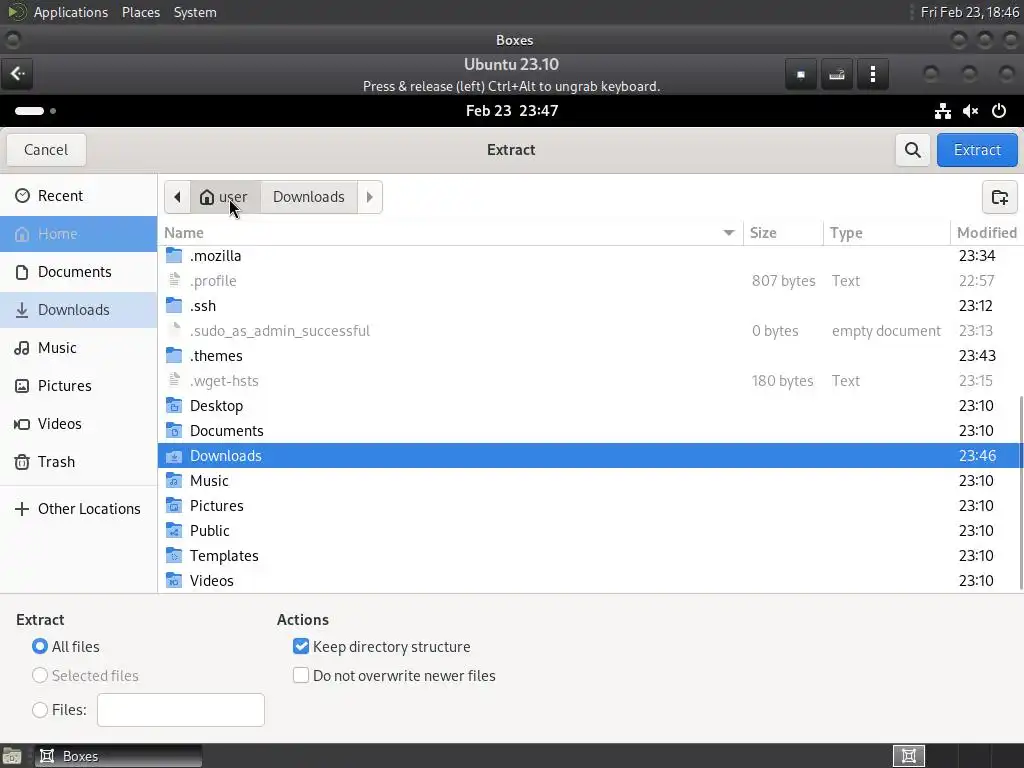Click the user path bar button
The width and height of the screenshot is (1024, 768).
(x=225, y=197)
